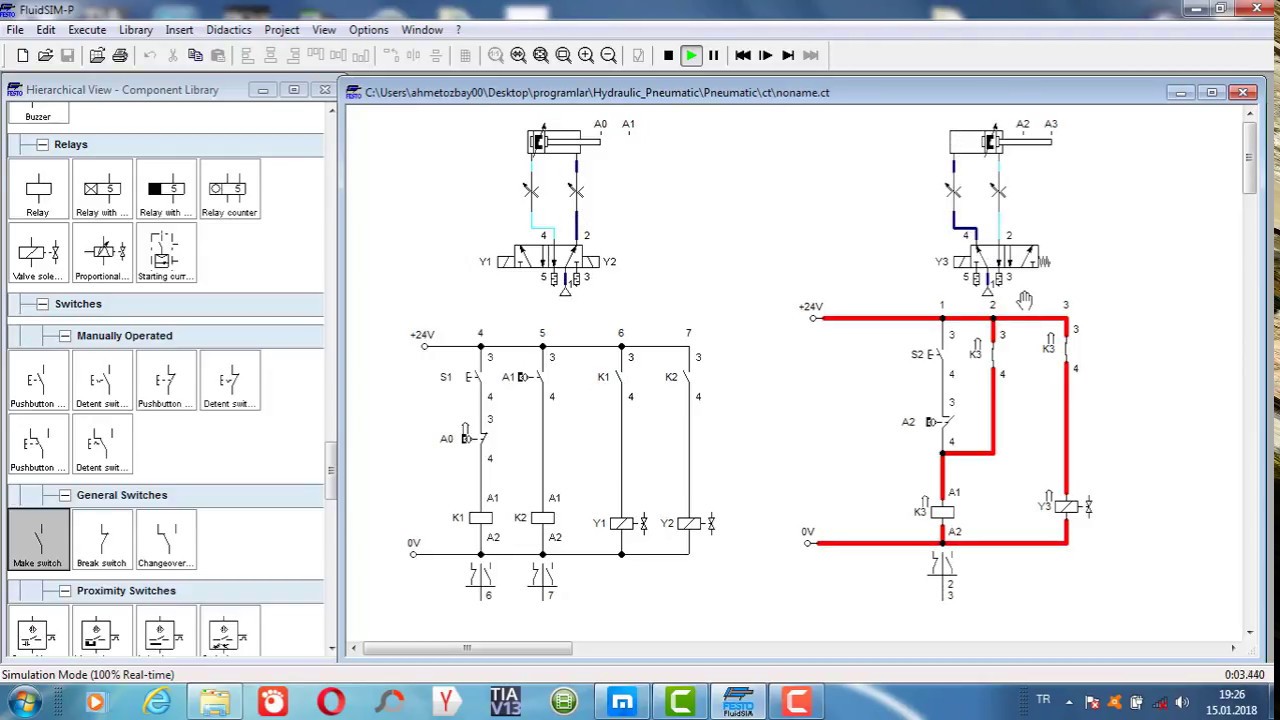This screenshot has height=720, width=1280.
Task: Open the Execute menu
Action: (87, 30)
